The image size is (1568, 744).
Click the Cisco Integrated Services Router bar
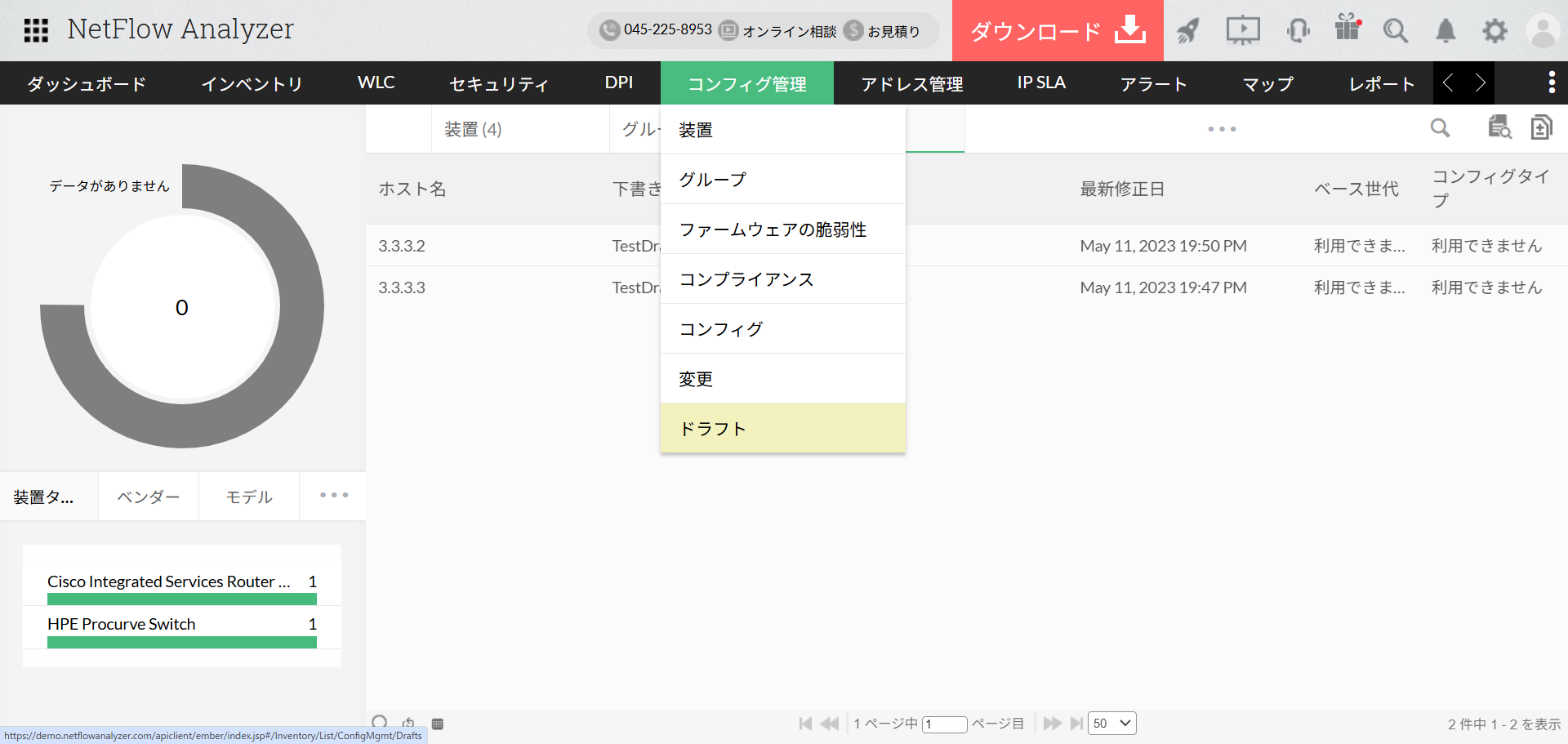click(181, 599)
